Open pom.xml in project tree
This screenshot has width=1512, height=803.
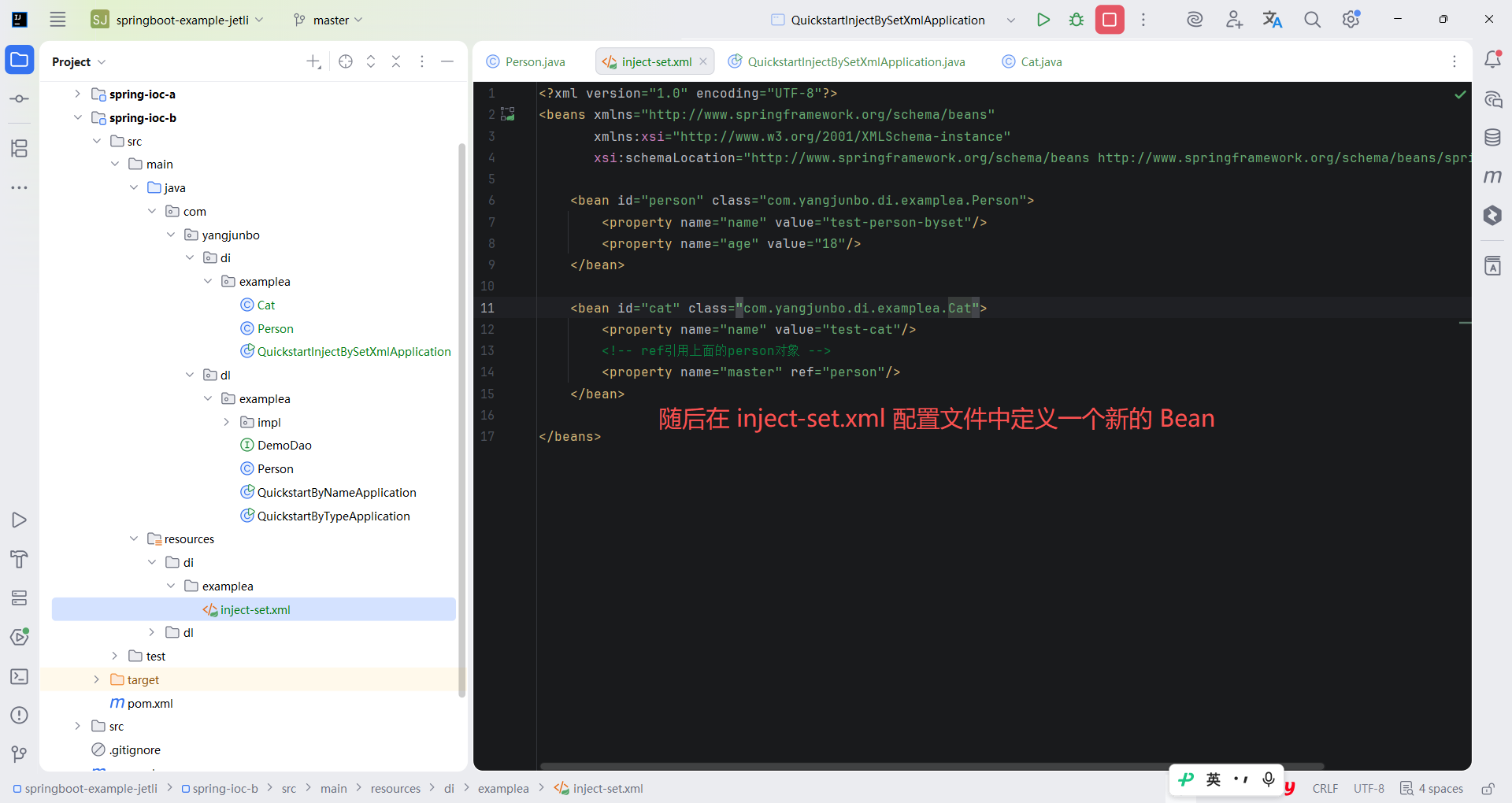[142, 703]
